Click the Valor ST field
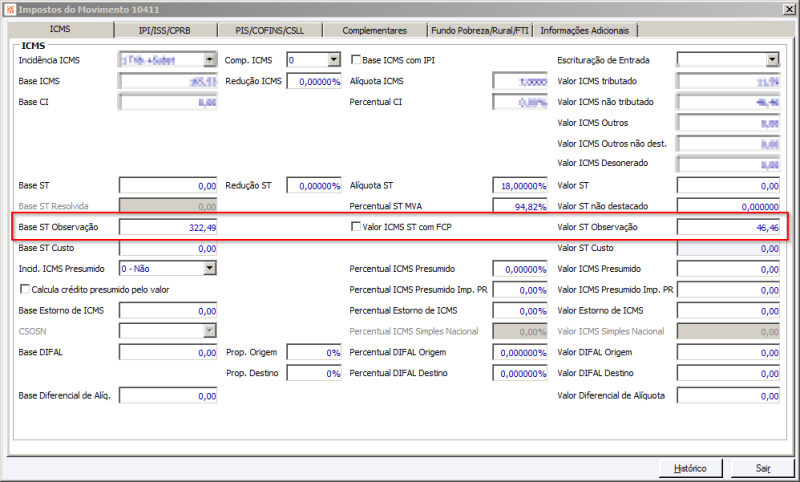The width and height of the screenshot is (800, 482). coord(728,186)
